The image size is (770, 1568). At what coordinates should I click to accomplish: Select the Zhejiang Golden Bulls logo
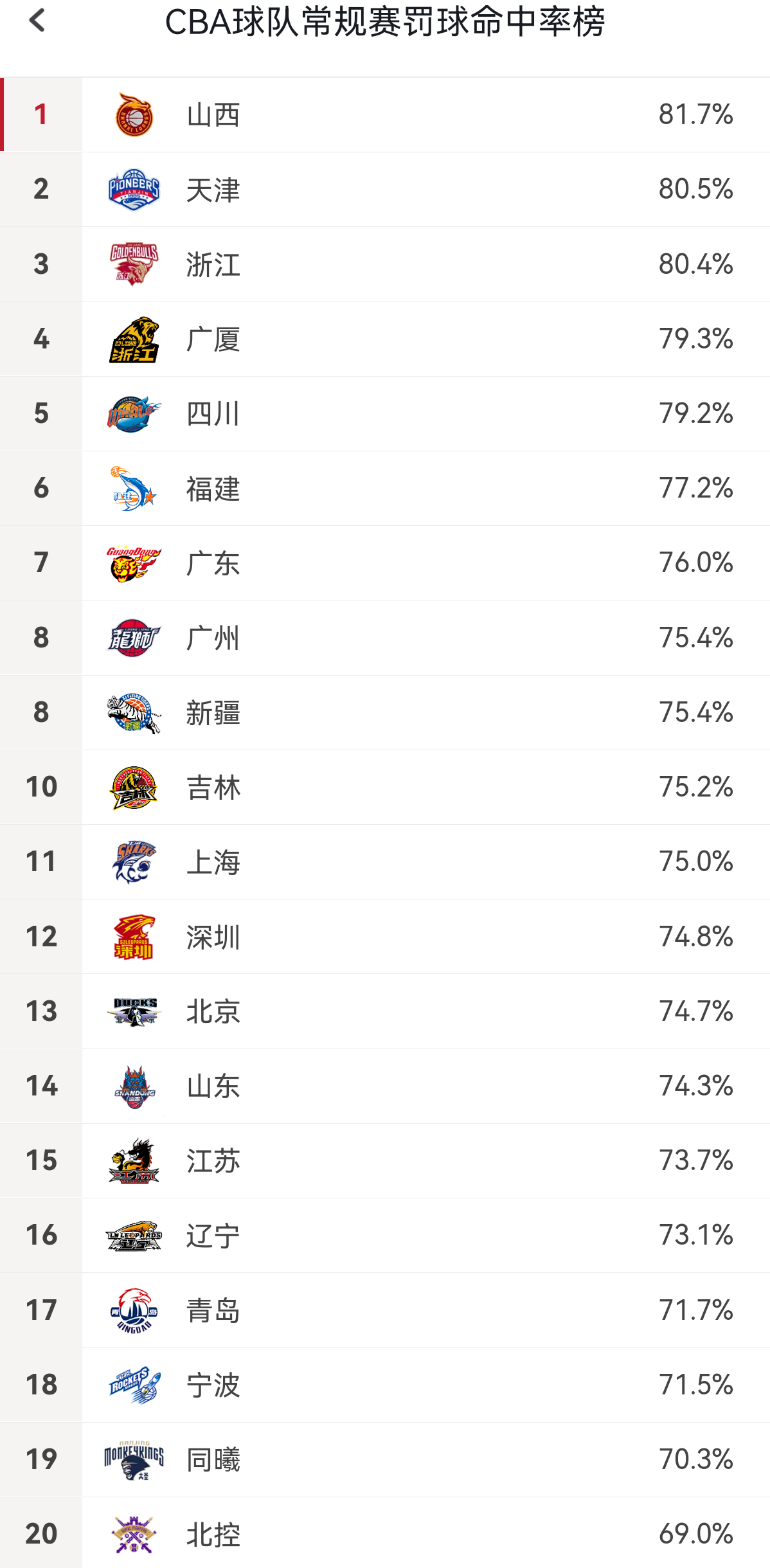(134, 264)
